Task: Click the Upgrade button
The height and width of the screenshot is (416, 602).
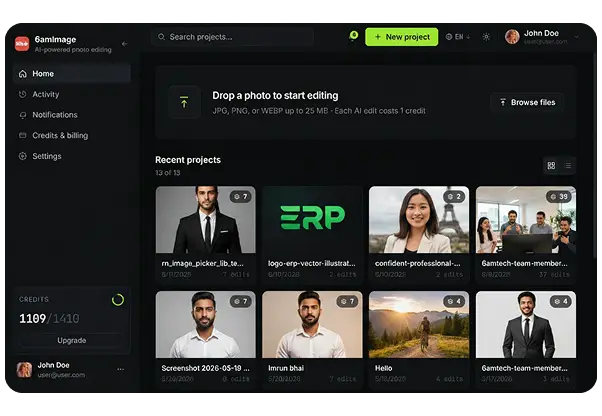Action: (72, 340)
